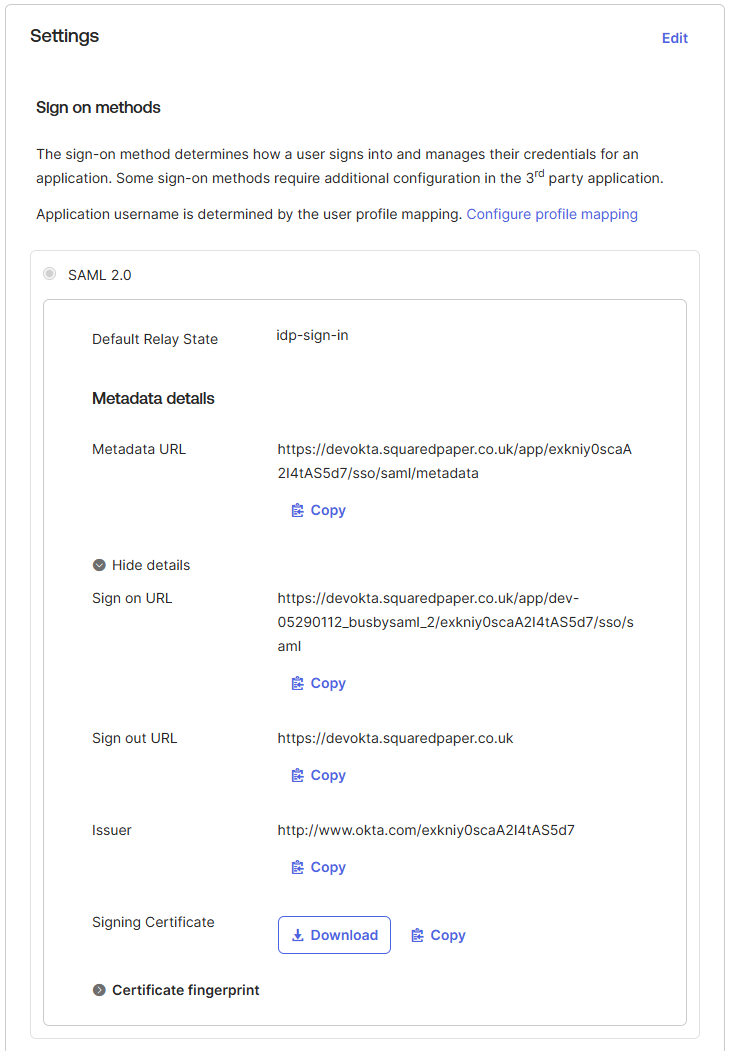Expand Certificate fingerprint arrow icon

[99, 990]
